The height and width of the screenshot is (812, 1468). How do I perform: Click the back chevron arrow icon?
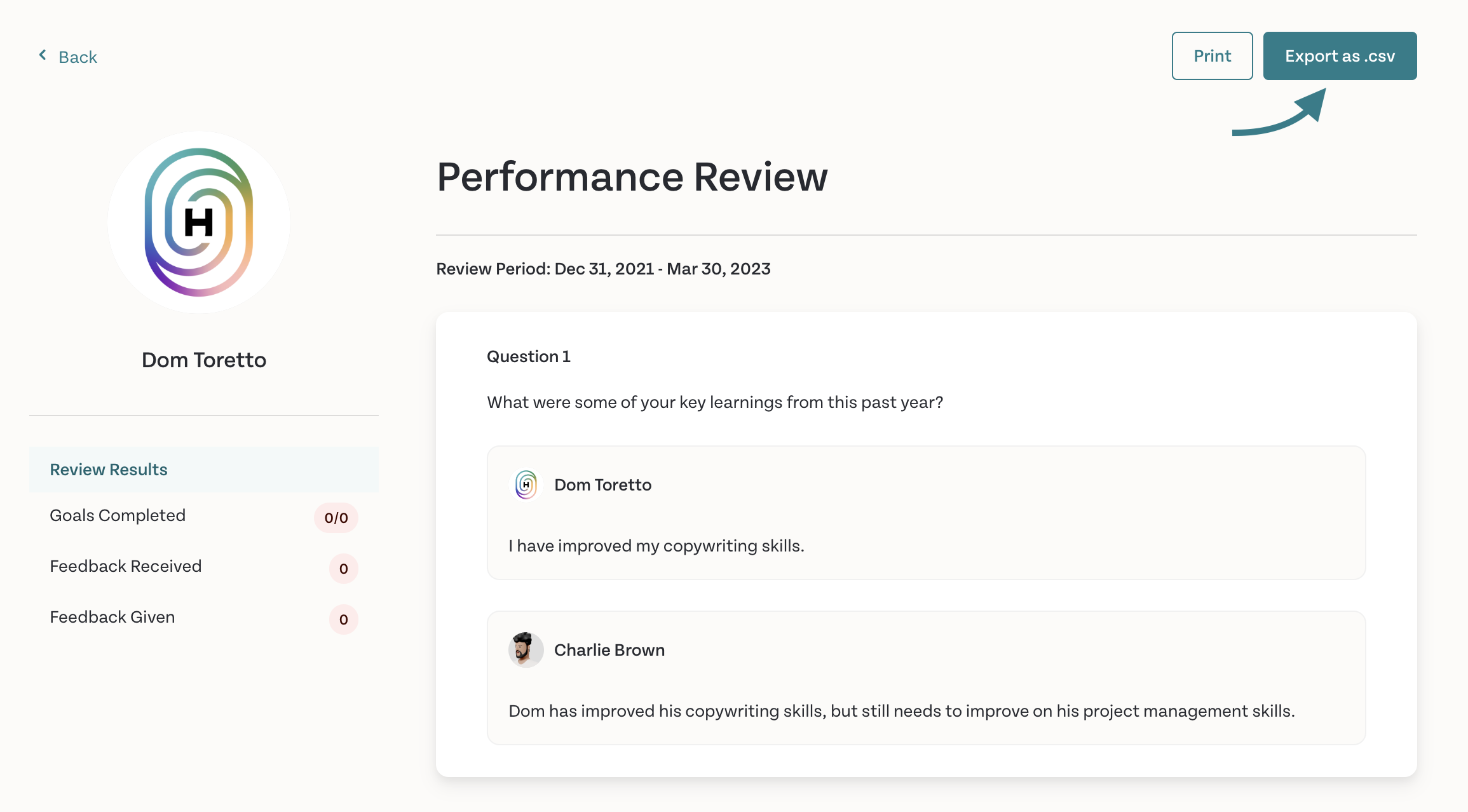point(43,55)
